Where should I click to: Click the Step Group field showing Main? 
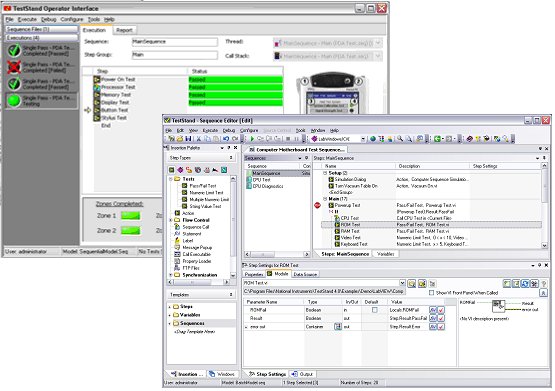[175, 55]
